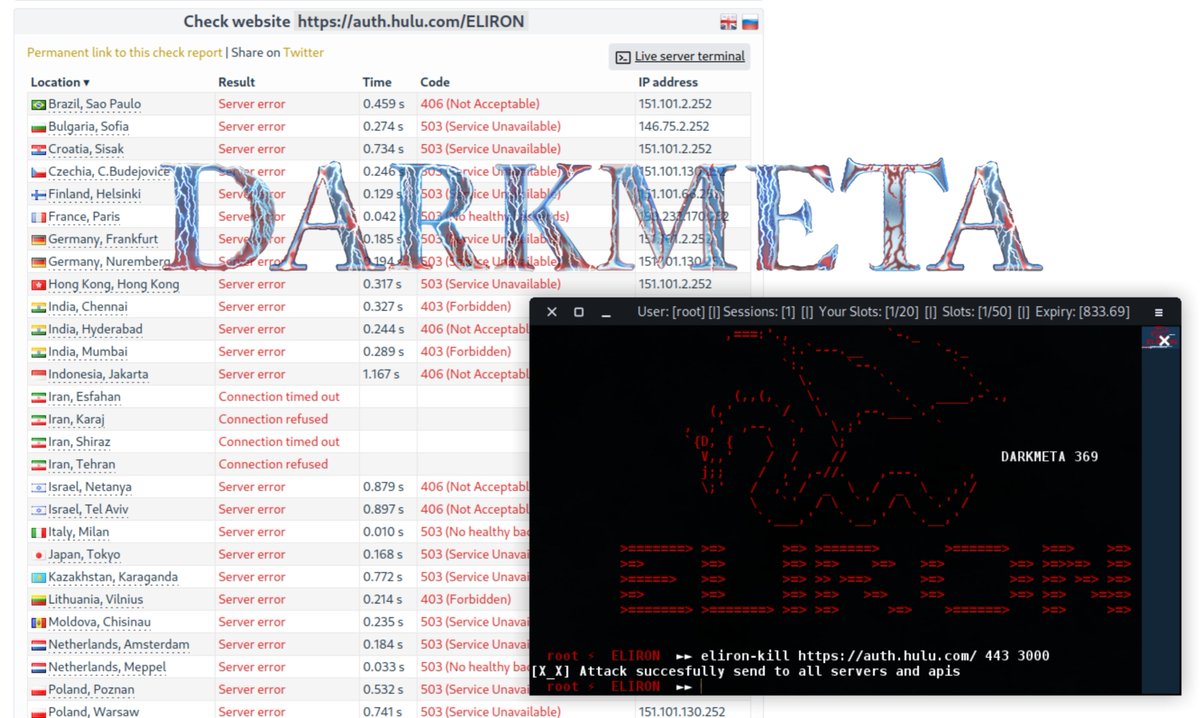Image resolution: width=1200 pixels, height=718 pixels.
Task: Open Germany, Nuremberg location link
Action: point(109,261)
